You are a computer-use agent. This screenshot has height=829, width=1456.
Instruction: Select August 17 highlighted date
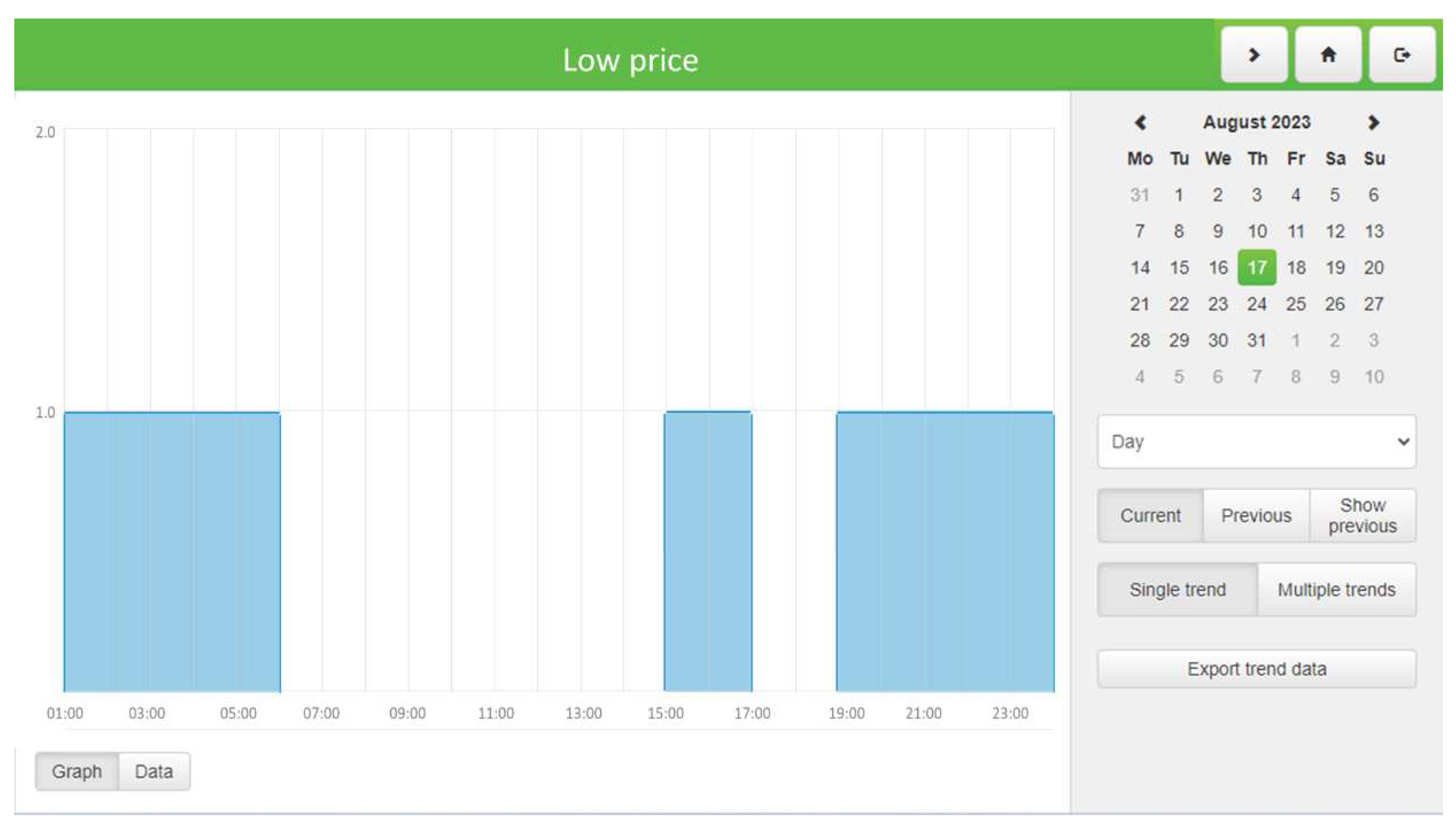pos(1256,267)
